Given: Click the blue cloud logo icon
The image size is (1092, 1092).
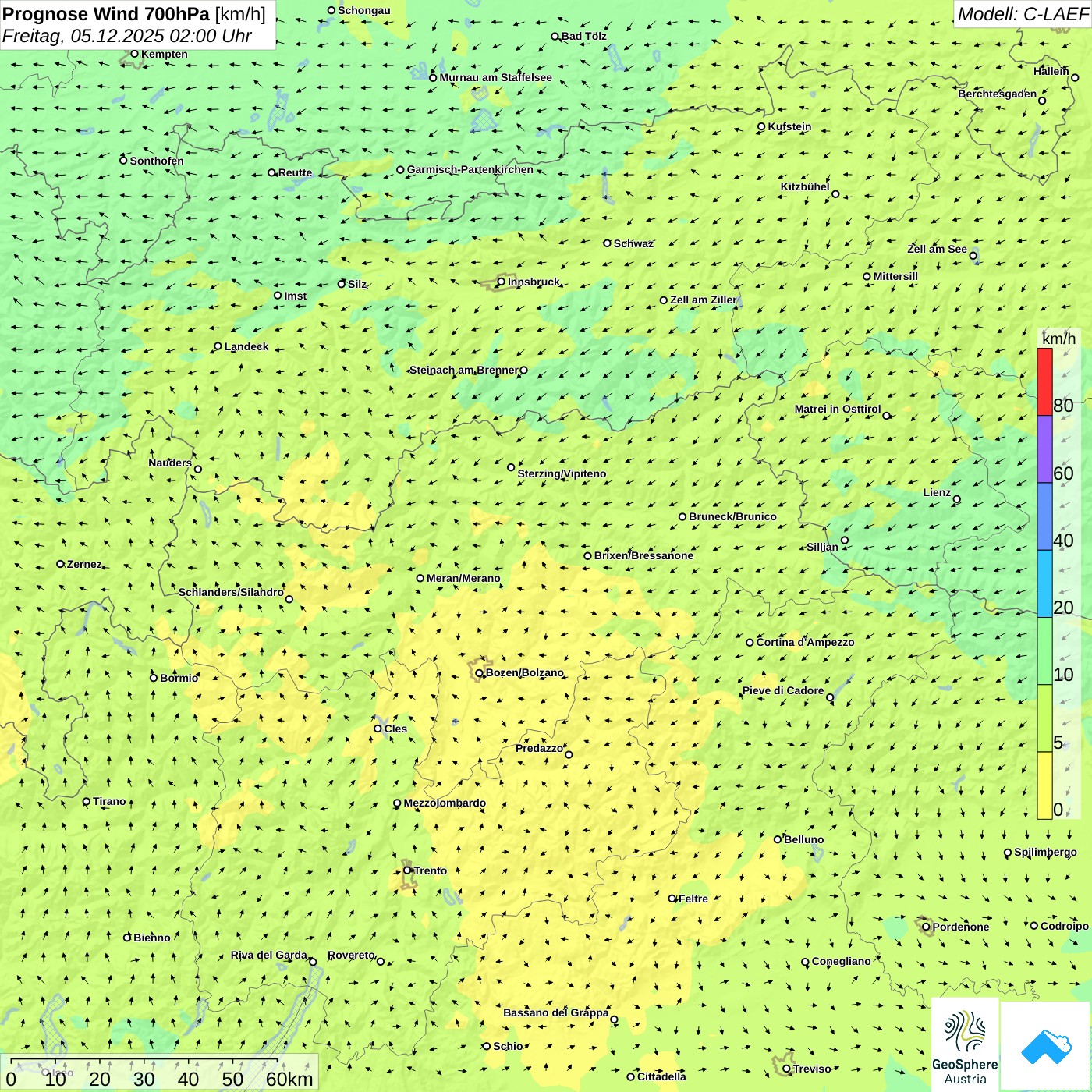Looking at the screenshot, I should pyautogui.click(x=1046, y=1045).
